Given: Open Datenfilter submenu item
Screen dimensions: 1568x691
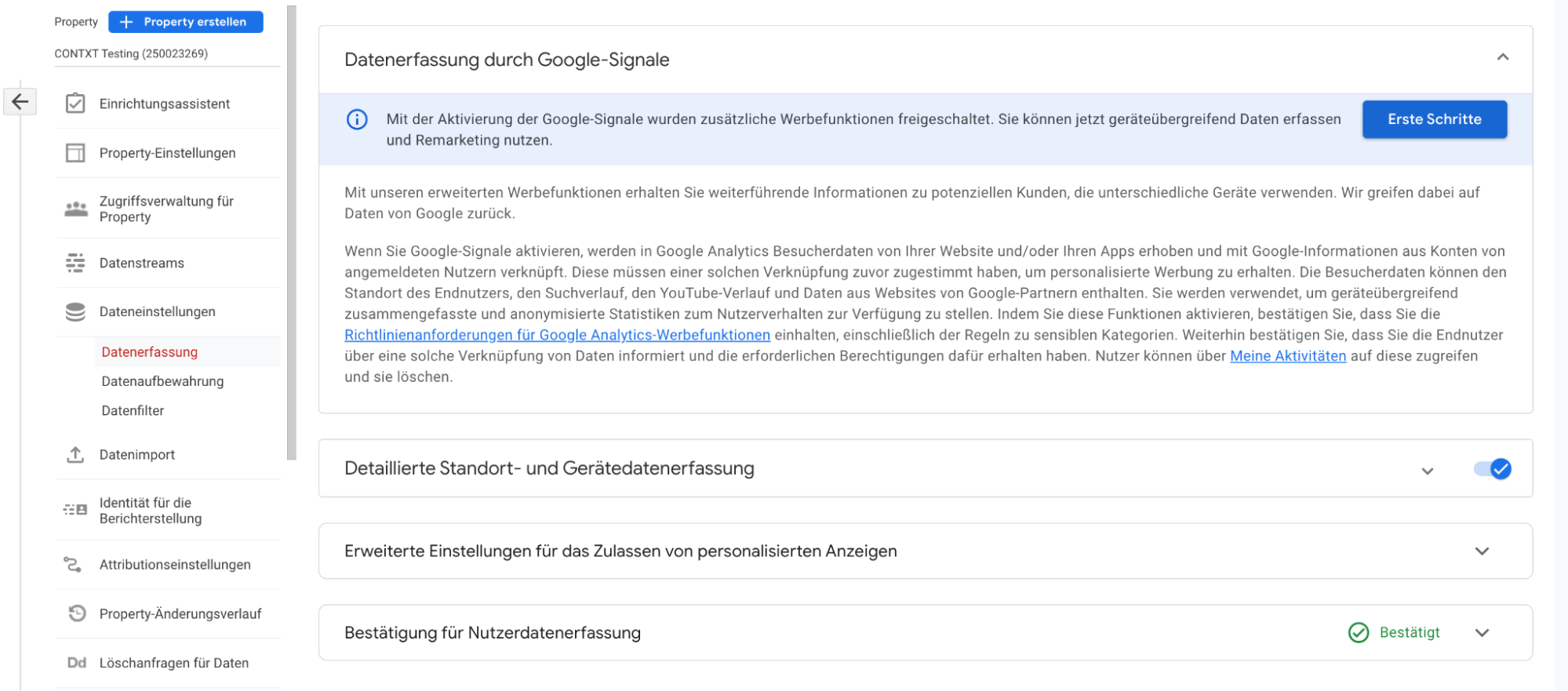Looking at the screenshot, I should tap(133, 410).
